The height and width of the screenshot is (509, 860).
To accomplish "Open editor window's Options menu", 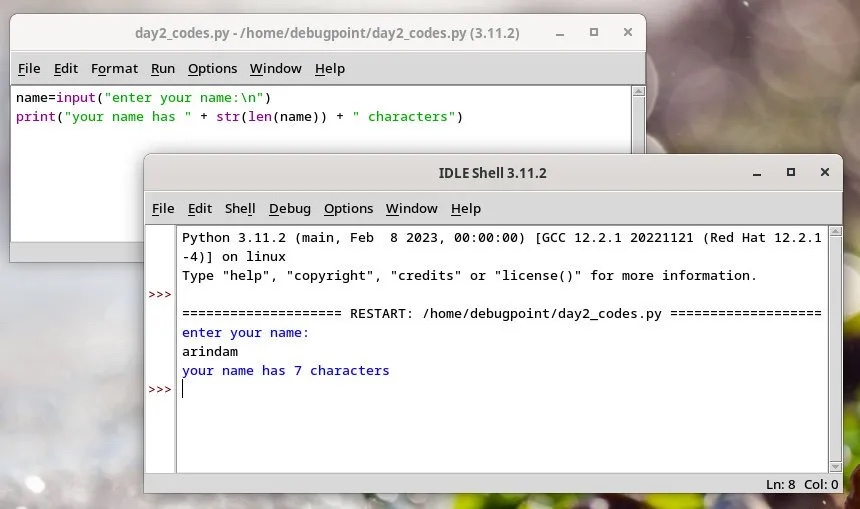I will [x=212, y=68].
